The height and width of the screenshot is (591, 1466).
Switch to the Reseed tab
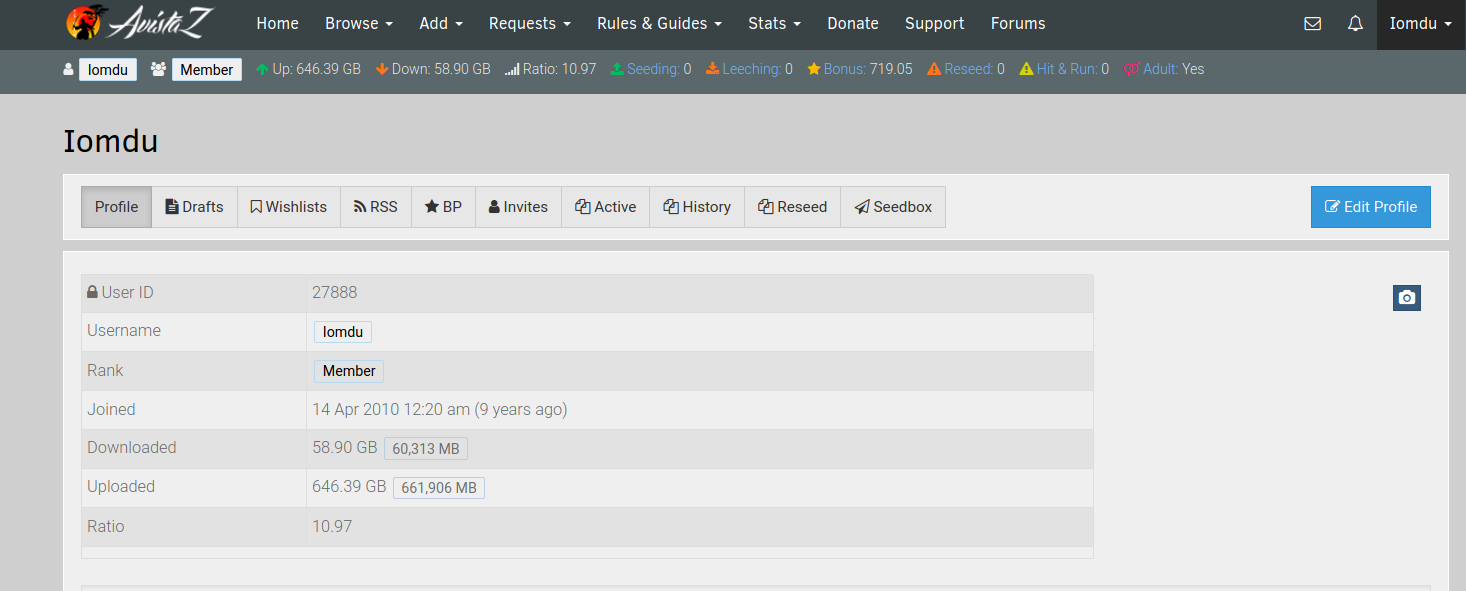tap(793, 207)
